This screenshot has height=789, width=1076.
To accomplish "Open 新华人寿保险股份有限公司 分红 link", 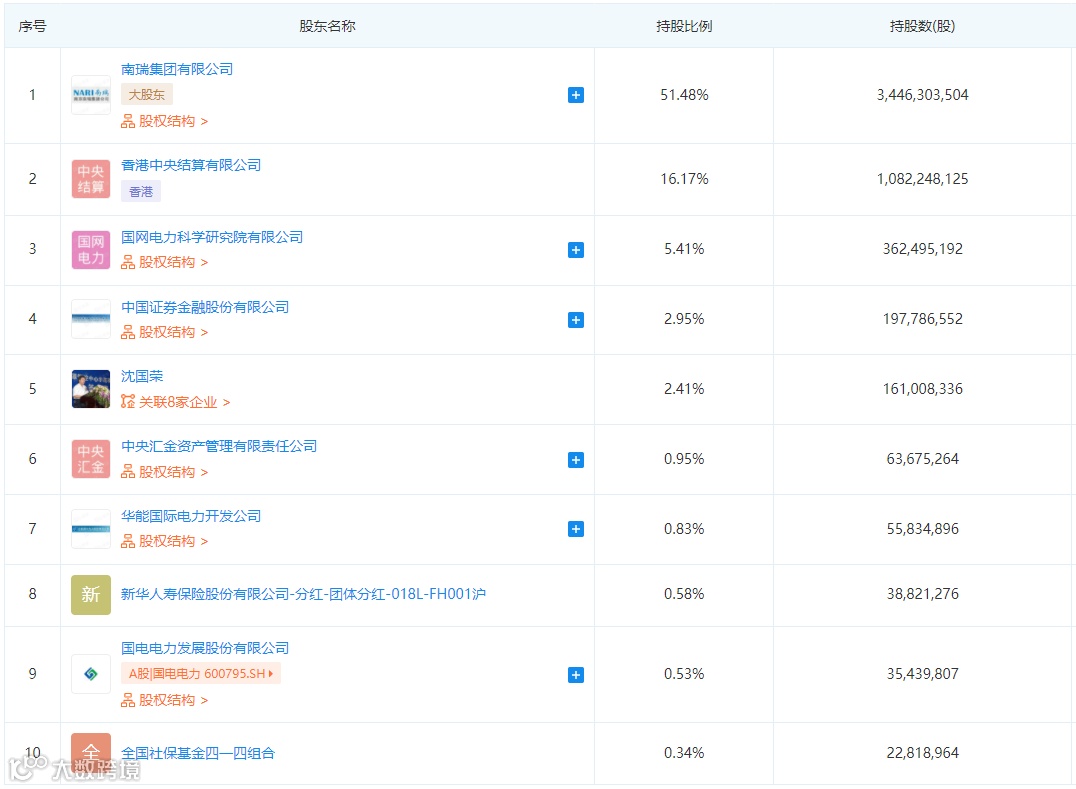I will point(303,594).
